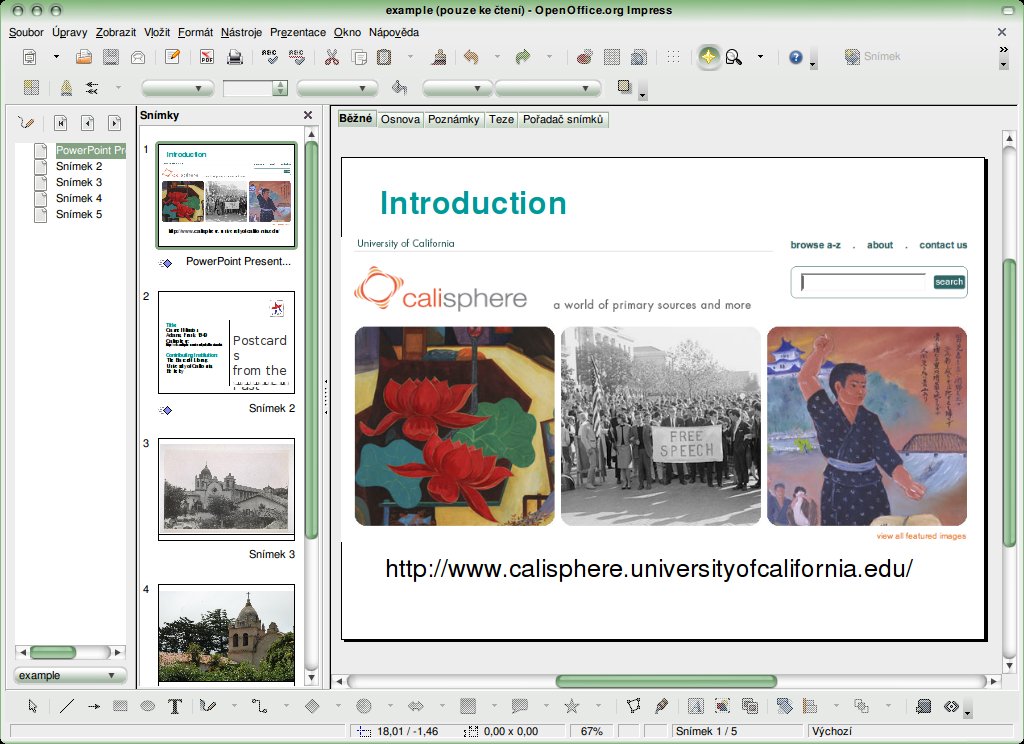Open the Formát menu
The image size is (1024, 744).
[x=195, y=32]
